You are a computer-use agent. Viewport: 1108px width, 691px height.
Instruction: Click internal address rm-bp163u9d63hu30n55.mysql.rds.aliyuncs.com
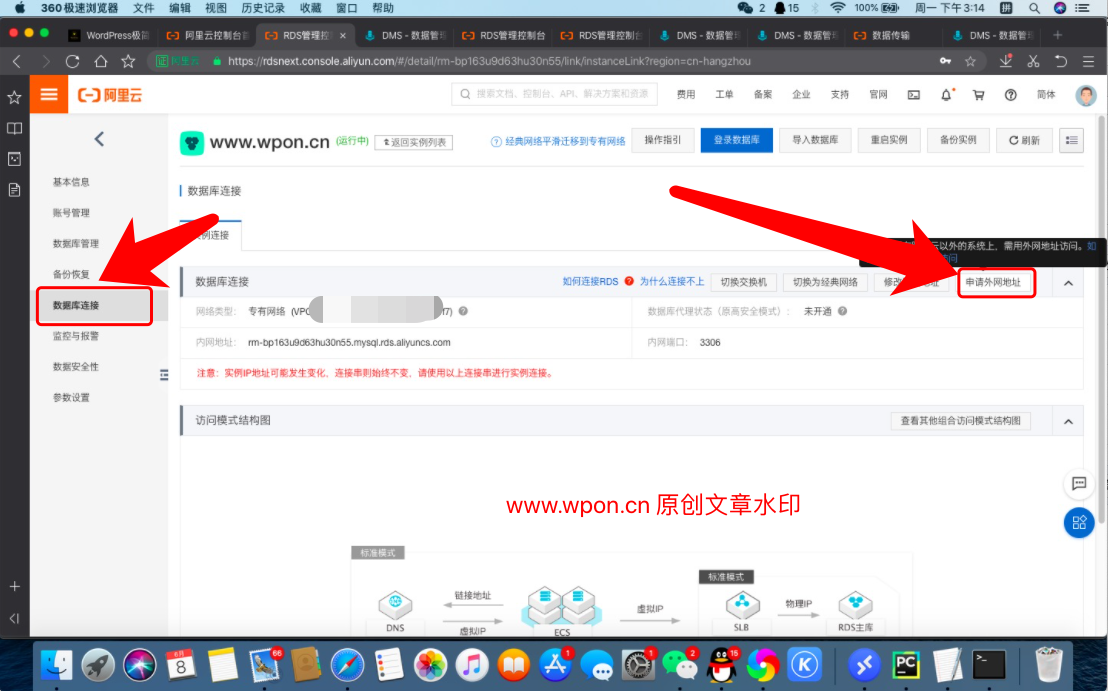click(349, 343)
